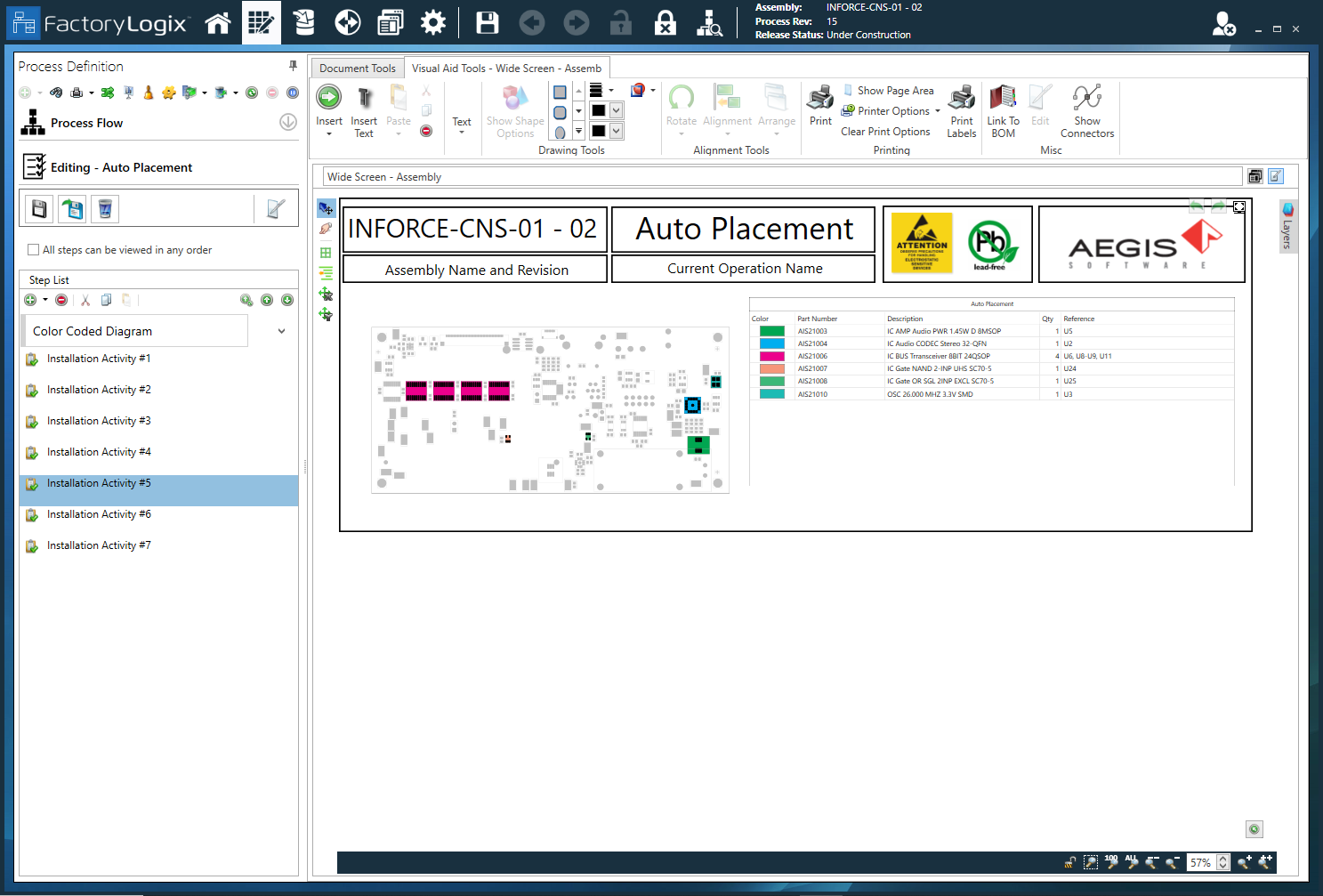Click the Print Labels icon
This screenshot has width=1323, height=896.
(x=961, y=98)
